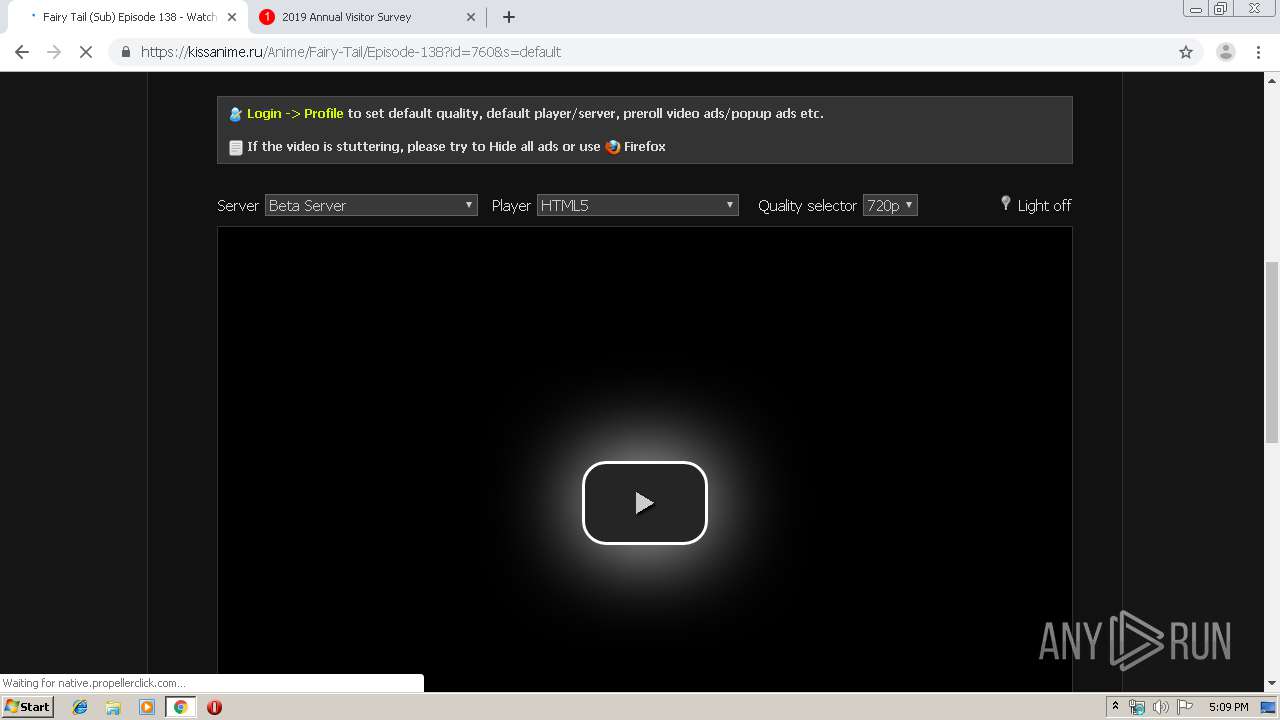The image size is (1280, 720).
Task: Click the Firefox logo icon
Action: click(613, 147)
